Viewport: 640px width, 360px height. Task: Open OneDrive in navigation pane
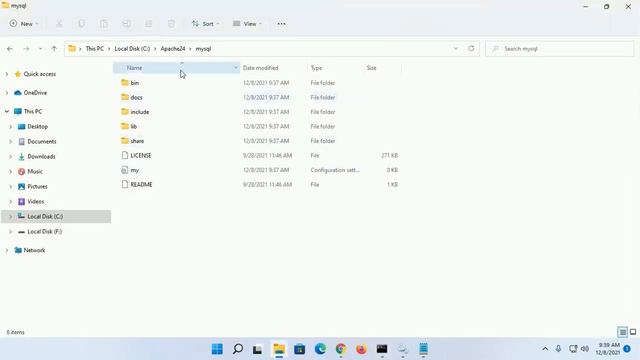click(35, 93)
